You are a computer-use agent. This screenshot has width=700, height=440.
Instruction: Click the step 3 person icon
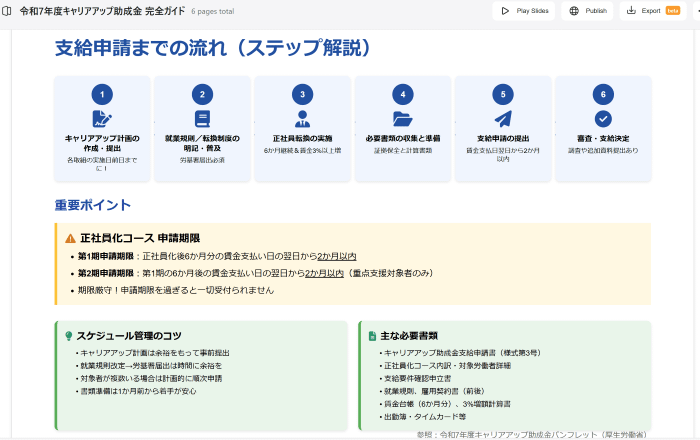coord(302,119)
